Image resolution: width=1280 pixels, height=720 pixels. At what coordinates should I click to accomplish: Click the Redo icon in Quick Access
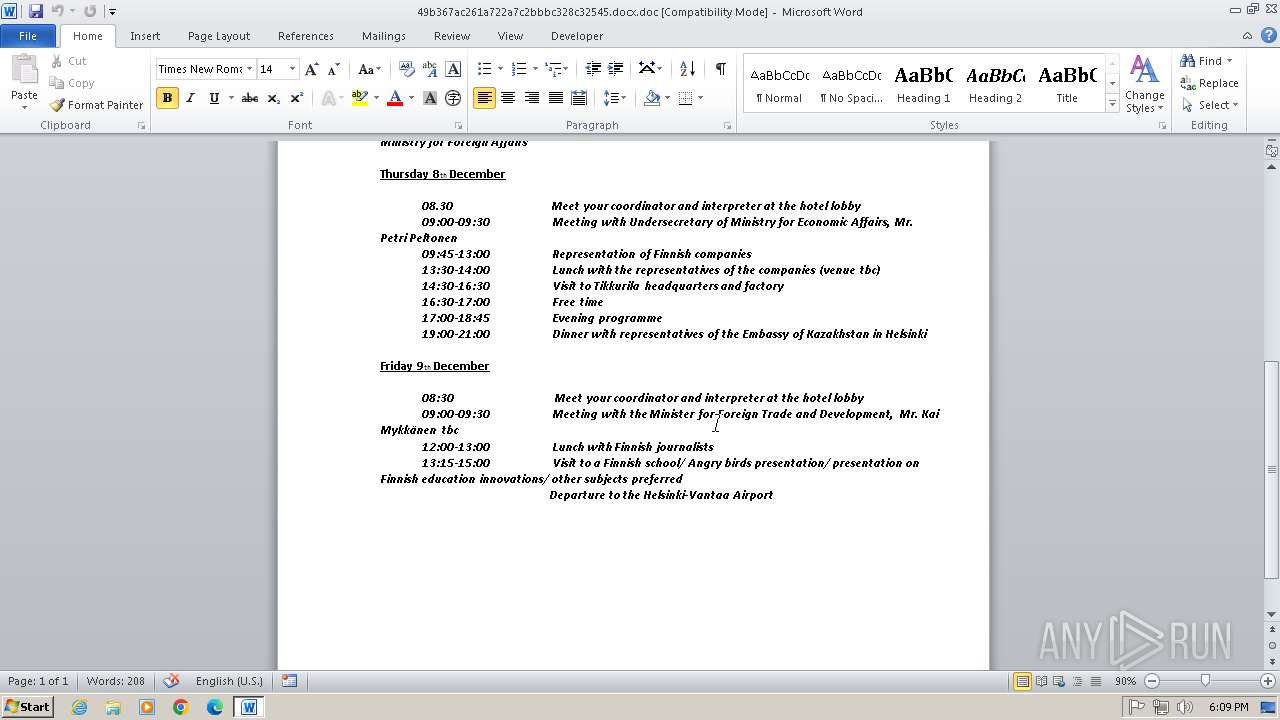(x=90, y=11)
